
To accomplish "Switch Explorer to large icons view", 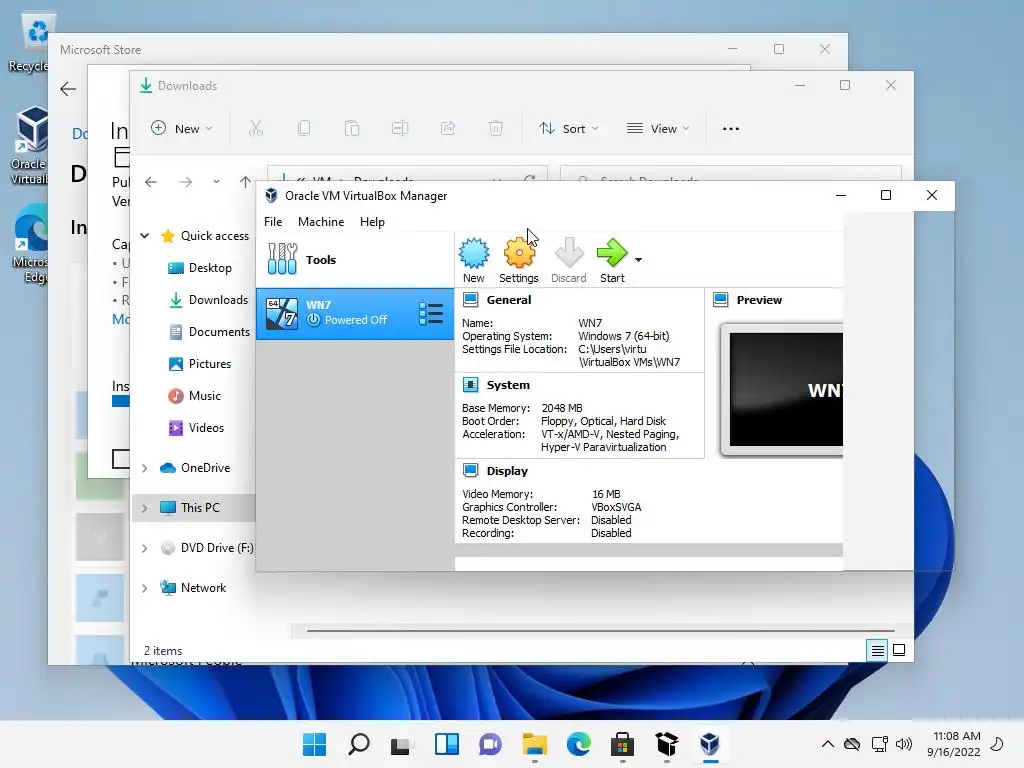I will 899,650.
